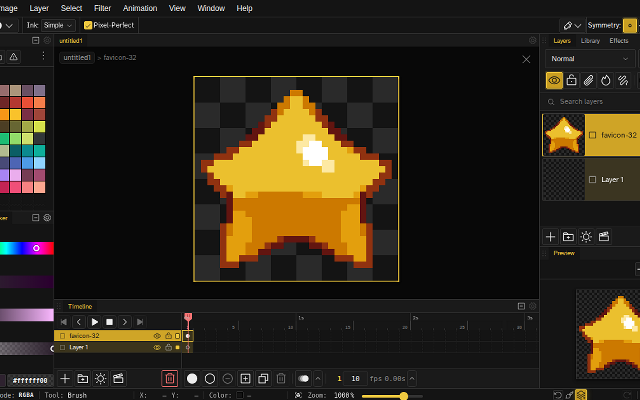The width and height of the screenshot is (640, 400).
Task: Click the filled circle keyframe icon
Action: (x=192, y=379)
